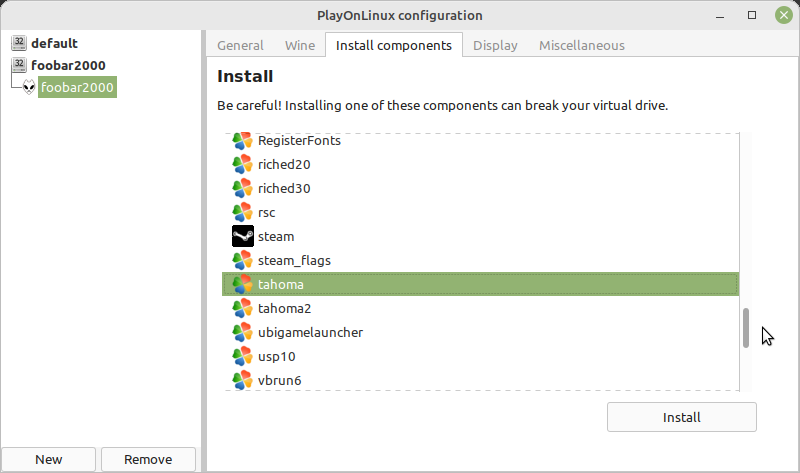Image resolution: width=800 pixels, height=473 pixels.
Task: Open the General tab
Action: pyautogui.click(x=240, y=45)
